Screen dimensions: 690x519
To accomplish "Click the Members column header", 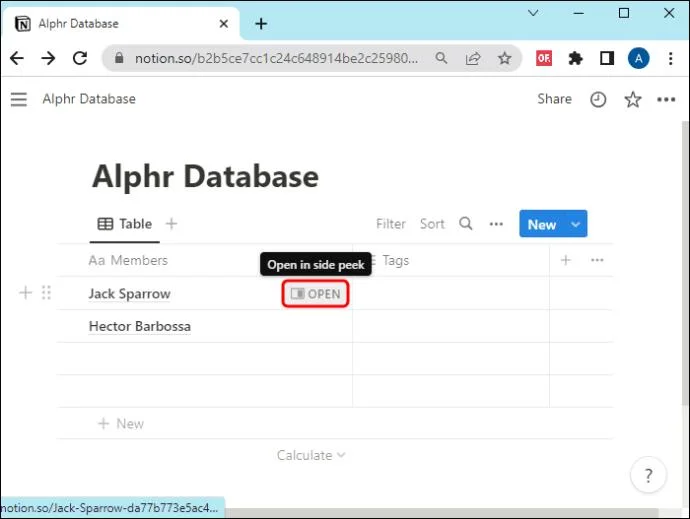I will click(128, 260).
